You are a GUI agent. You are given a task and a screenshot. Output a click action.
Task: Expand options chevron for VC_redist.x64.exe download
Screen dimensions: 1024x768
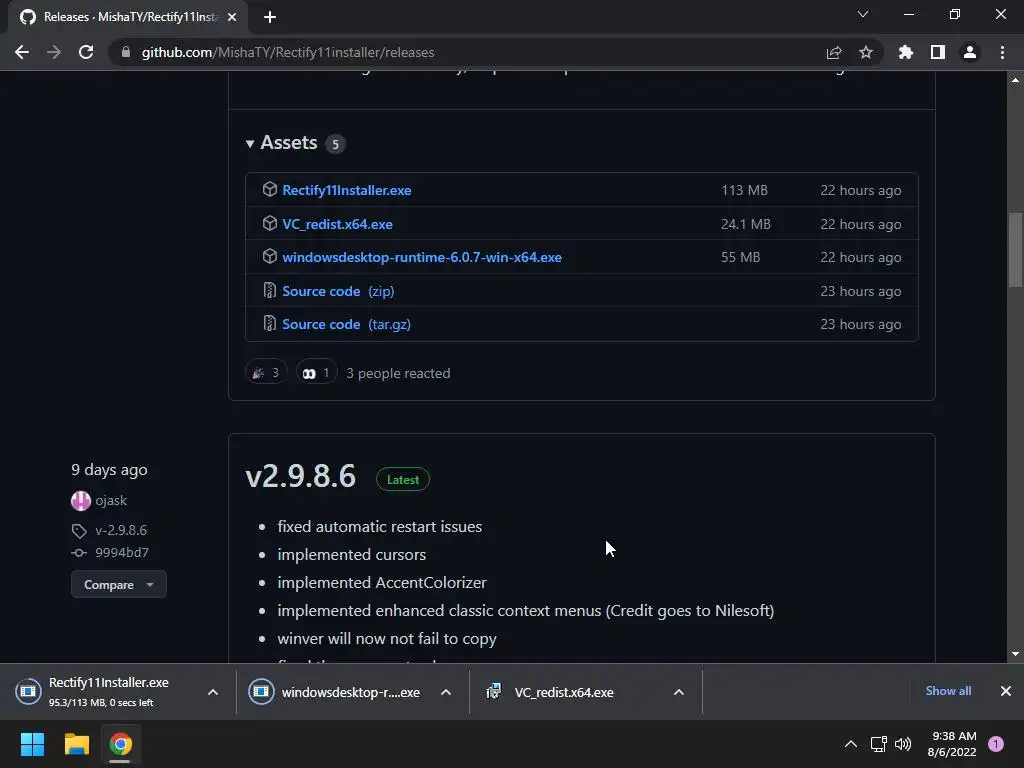(679, 692)
